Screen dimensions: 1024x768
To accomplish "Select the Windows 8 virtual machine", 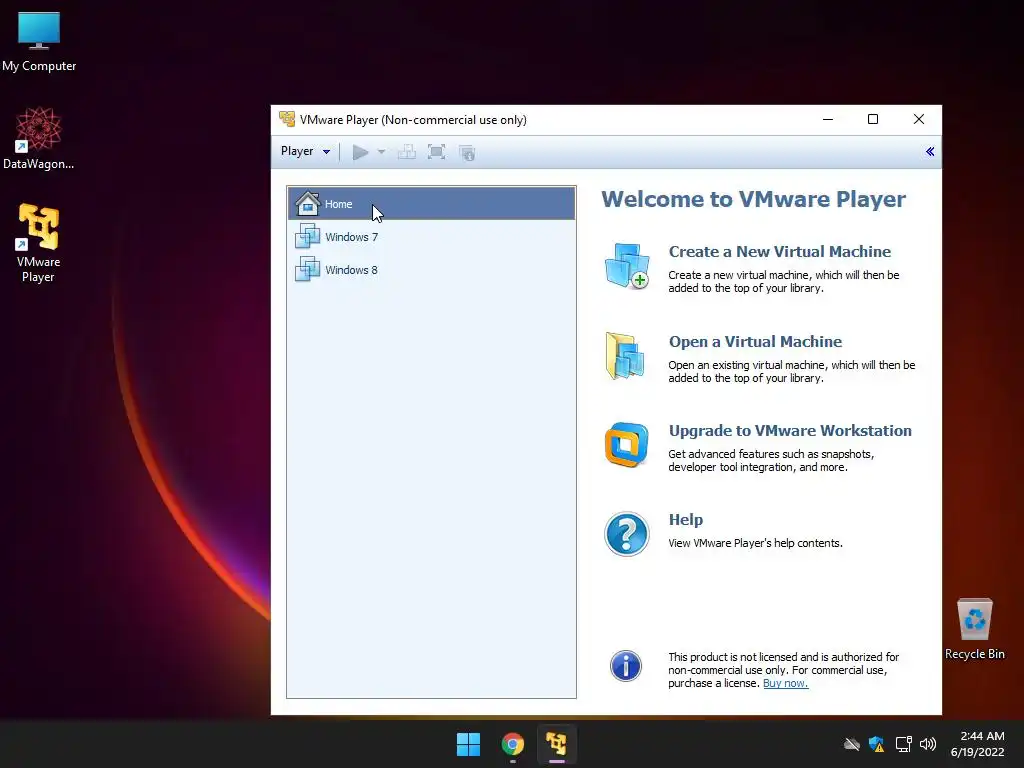I will (x=432, y=269).
